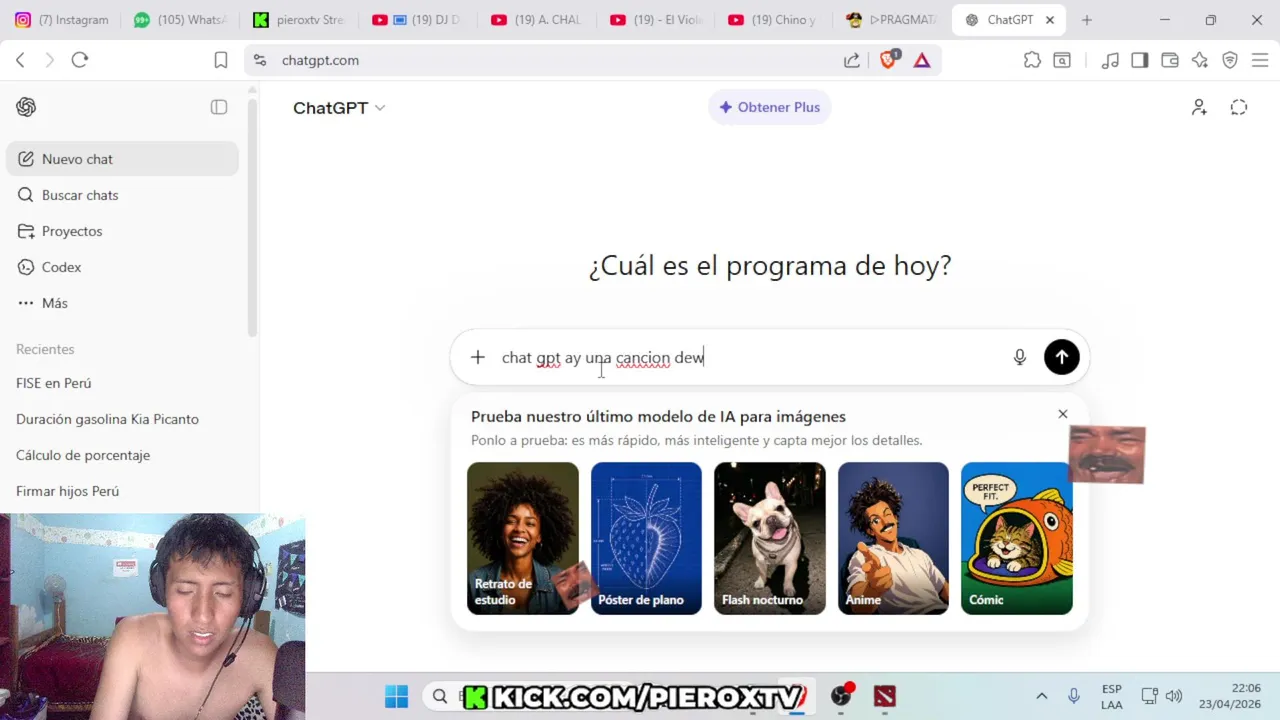Activate microphone dictation in prompt box
This screenshot has width=1280, height=720.
(x=1020, y=357)
